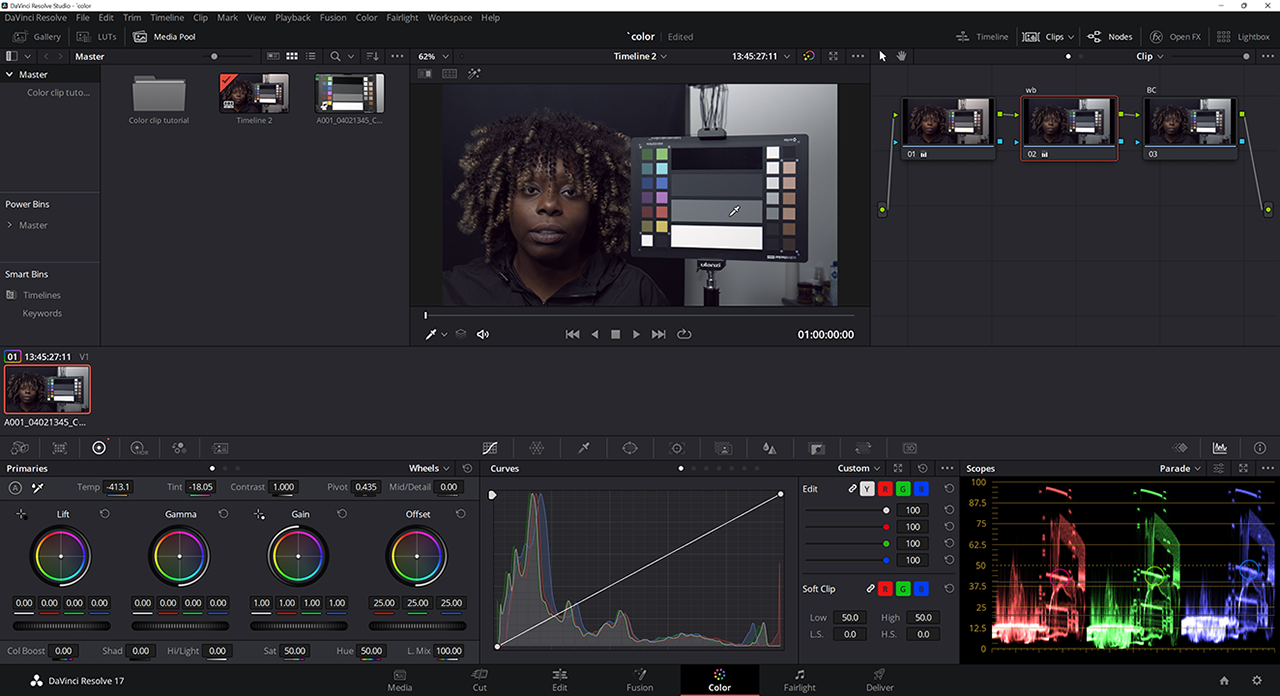Open the Magic Mask palette
The image size is (1280, 696).
723,448
